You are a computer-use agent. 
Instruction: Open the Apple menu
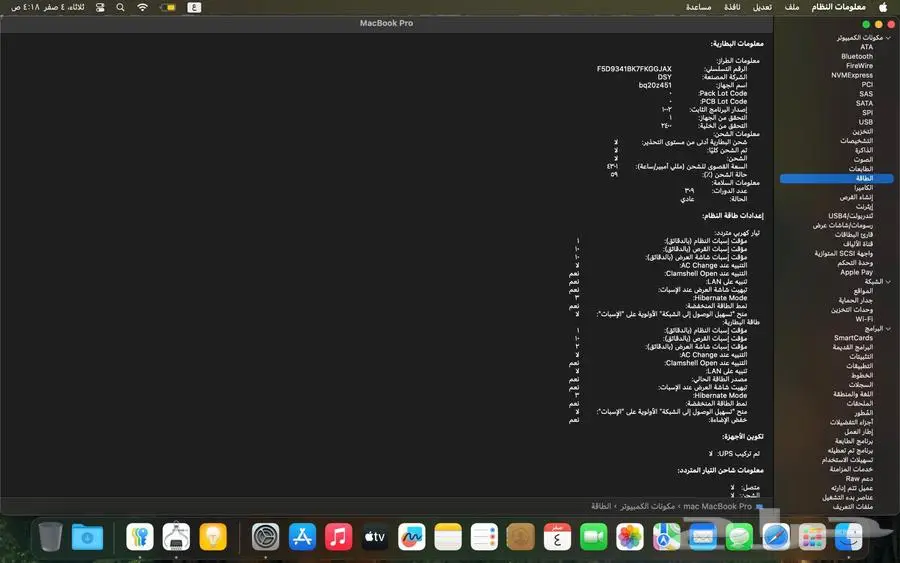[883, 7]
